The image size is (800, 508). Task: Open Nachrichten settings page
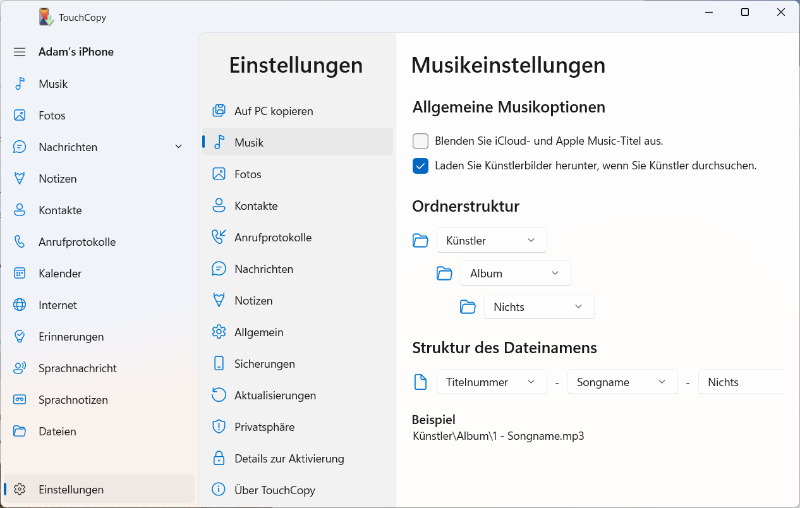click(297, 269)
